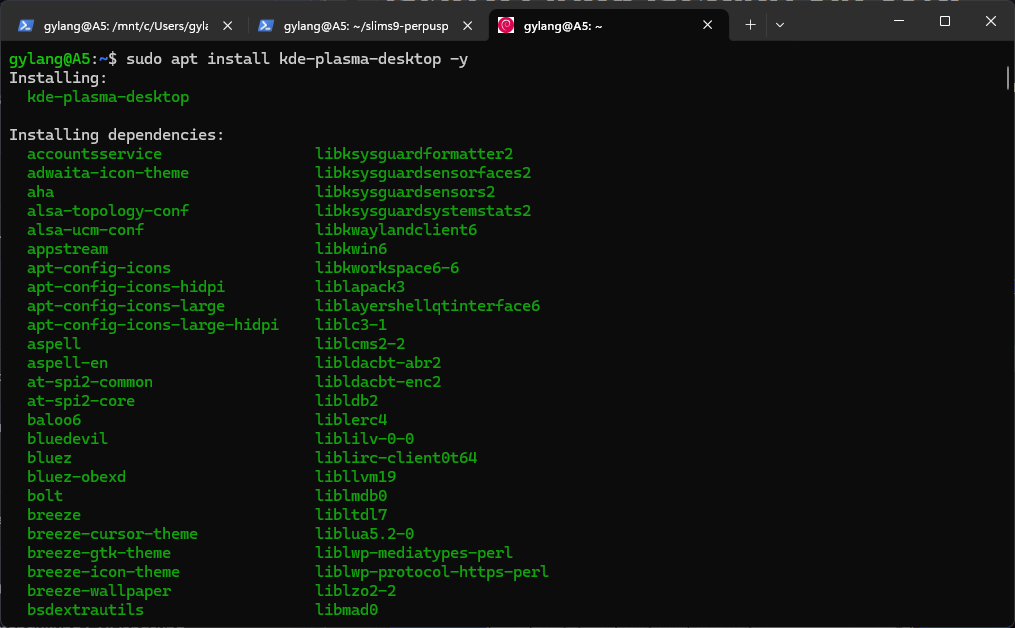Close the ~/slims9-perpusp tab
Image resolution: width=1015 pixels, height=628 pixels.
[467, 26]
